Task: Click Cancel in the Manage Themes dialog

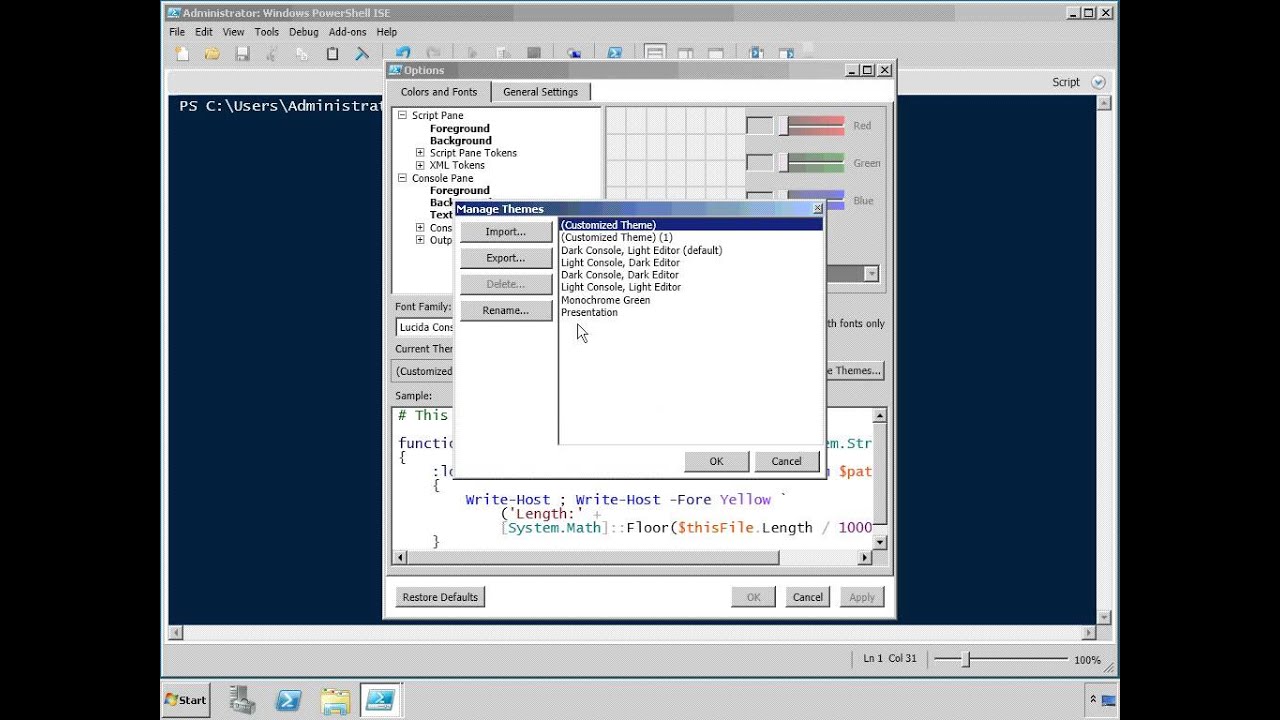Action: tap(786, 461)
